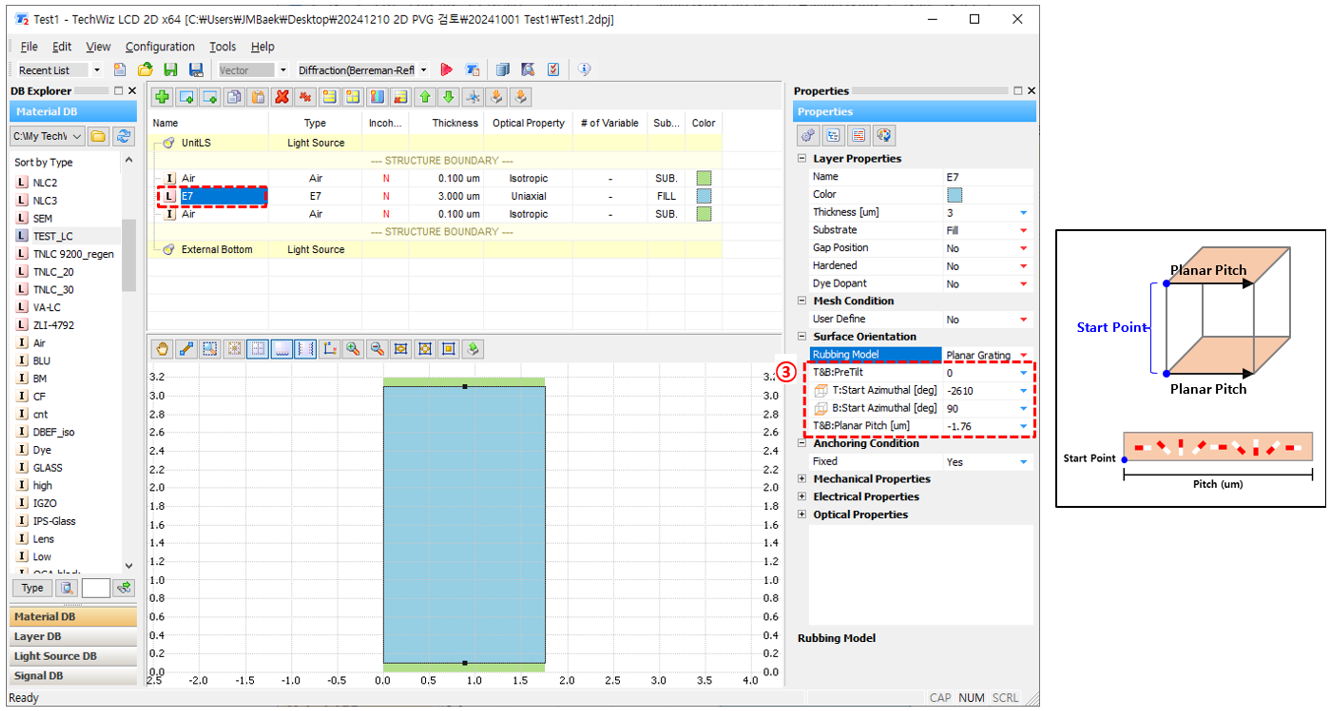Screen dimensions: 1333x711
Task: Expand the Optical Properties section
Action: (x=802, y=515)
